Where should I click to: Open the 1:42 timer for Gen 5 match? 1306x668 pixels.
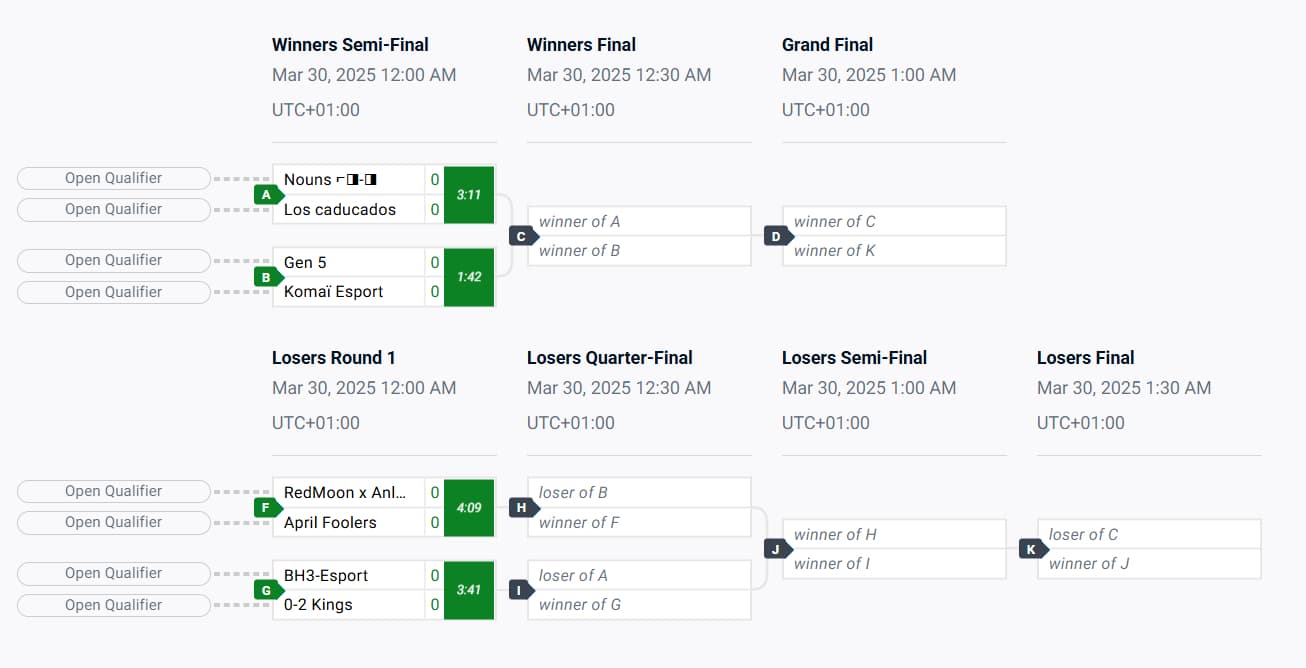point(469,277)
